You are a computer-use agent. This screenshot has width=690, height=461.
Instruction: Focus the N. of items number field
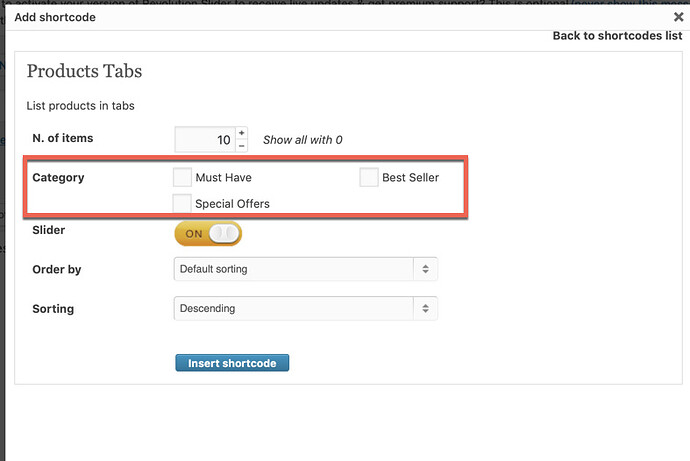(x=205, y=139)
